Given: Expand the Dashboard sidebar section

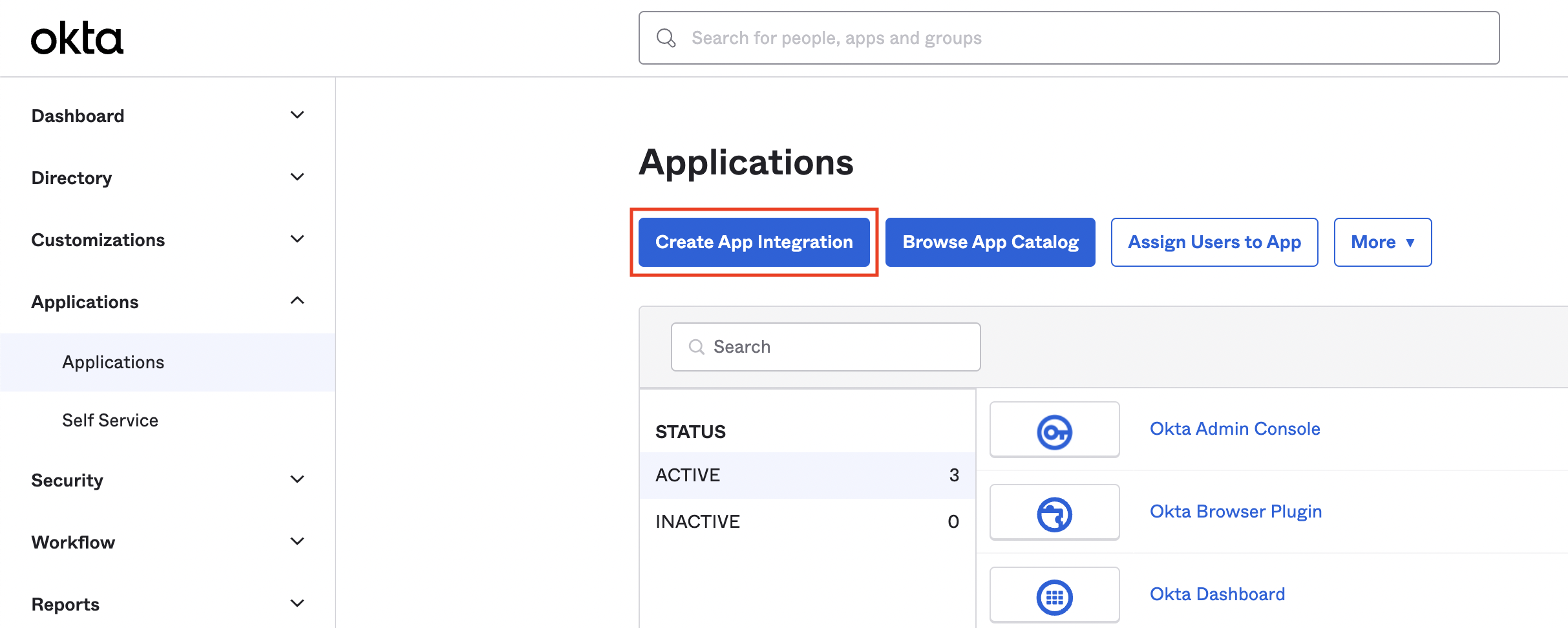Looking at the screenshot, I should (x=78, y=116).
